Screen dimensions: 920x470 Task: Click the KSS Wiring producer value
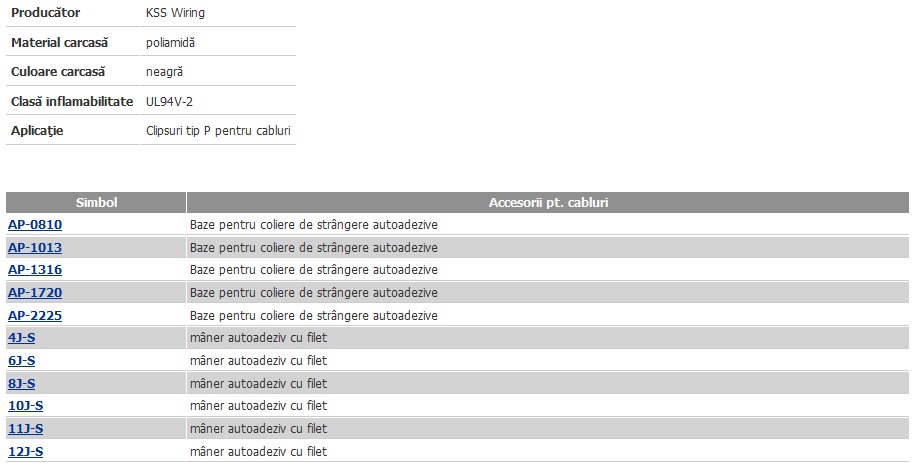pos(175,13)
